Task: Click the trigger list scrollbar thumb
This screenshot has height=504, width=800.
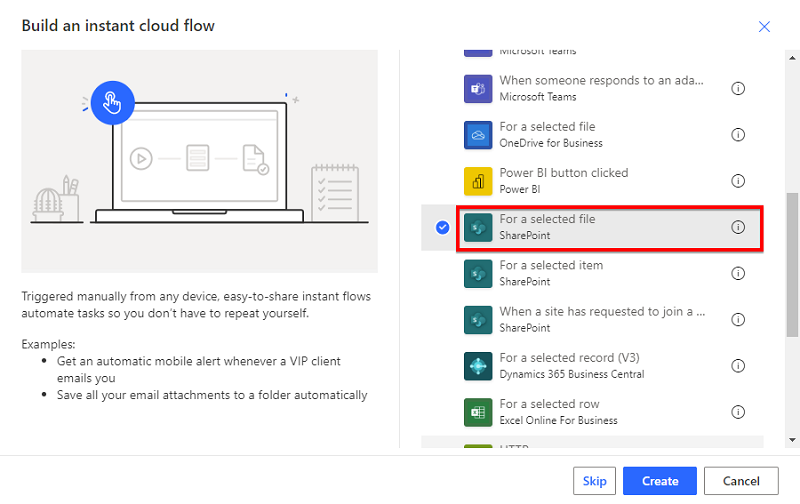Action: tap(792, 265)
